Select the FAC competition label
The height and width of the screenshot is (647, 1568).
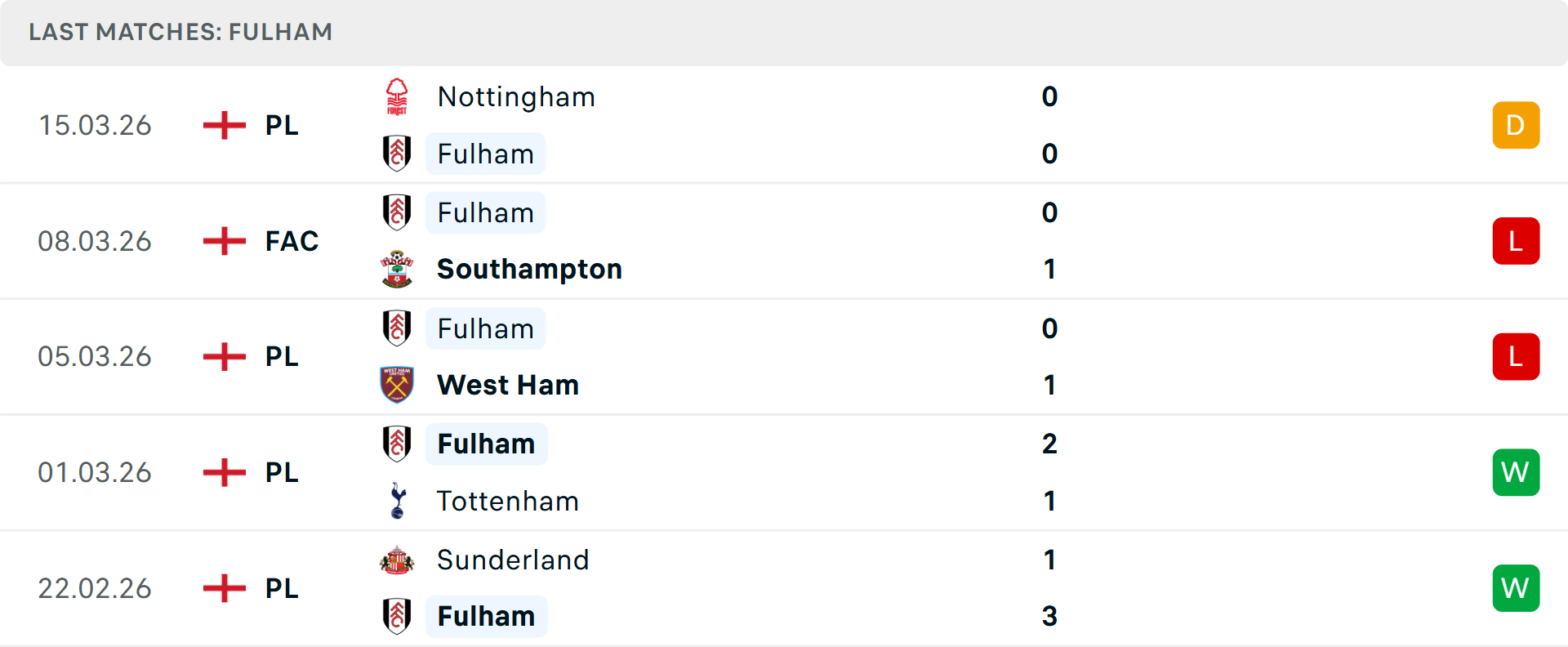tap(291, 241)
